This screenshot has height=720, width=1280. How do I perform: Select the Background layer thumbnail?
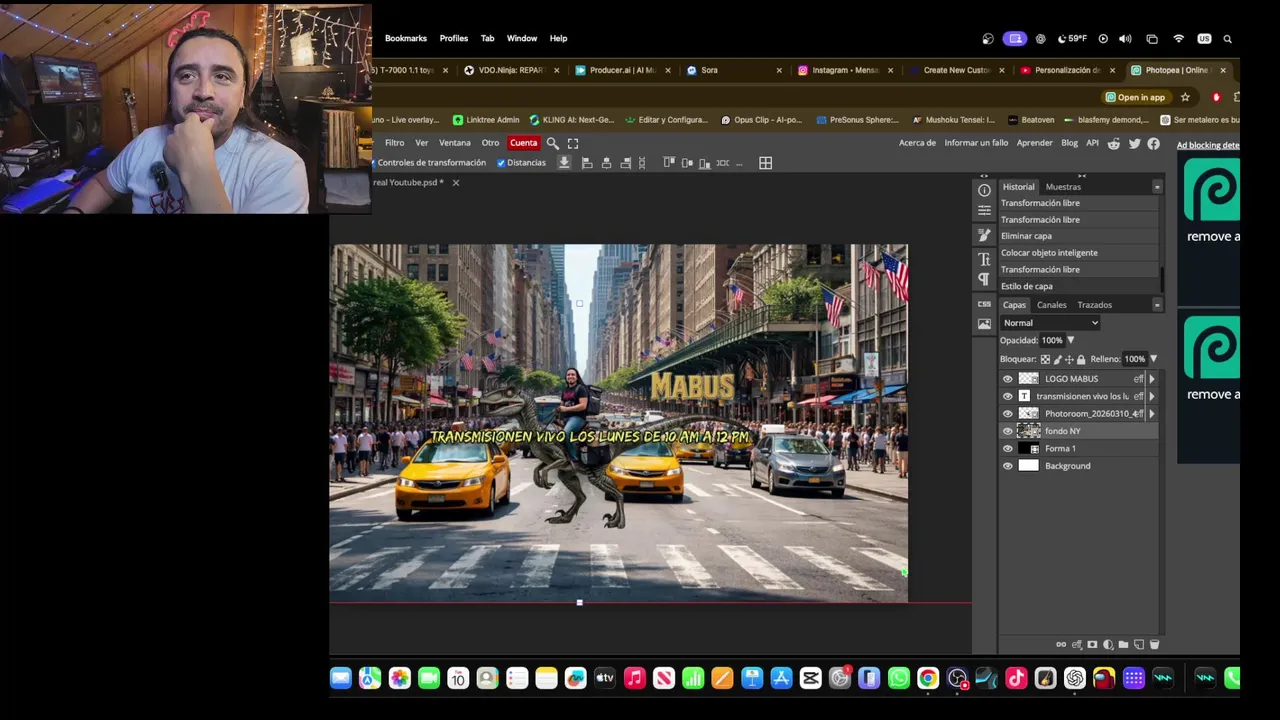tap(1028, 466)
